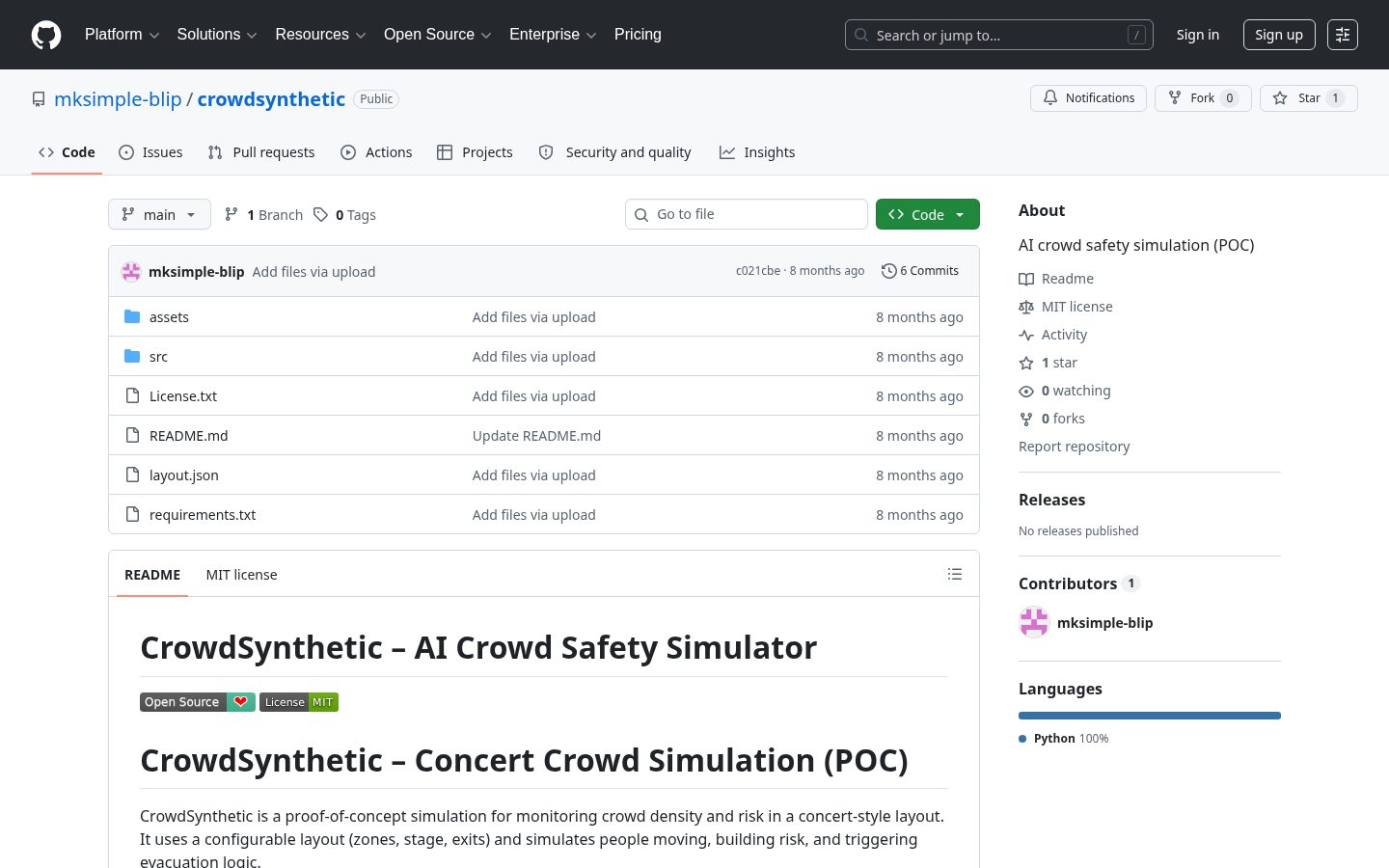Open the layout.json file
Image resolution: width=1389 pixels, height=868 pixels.
tap(184, 475)
